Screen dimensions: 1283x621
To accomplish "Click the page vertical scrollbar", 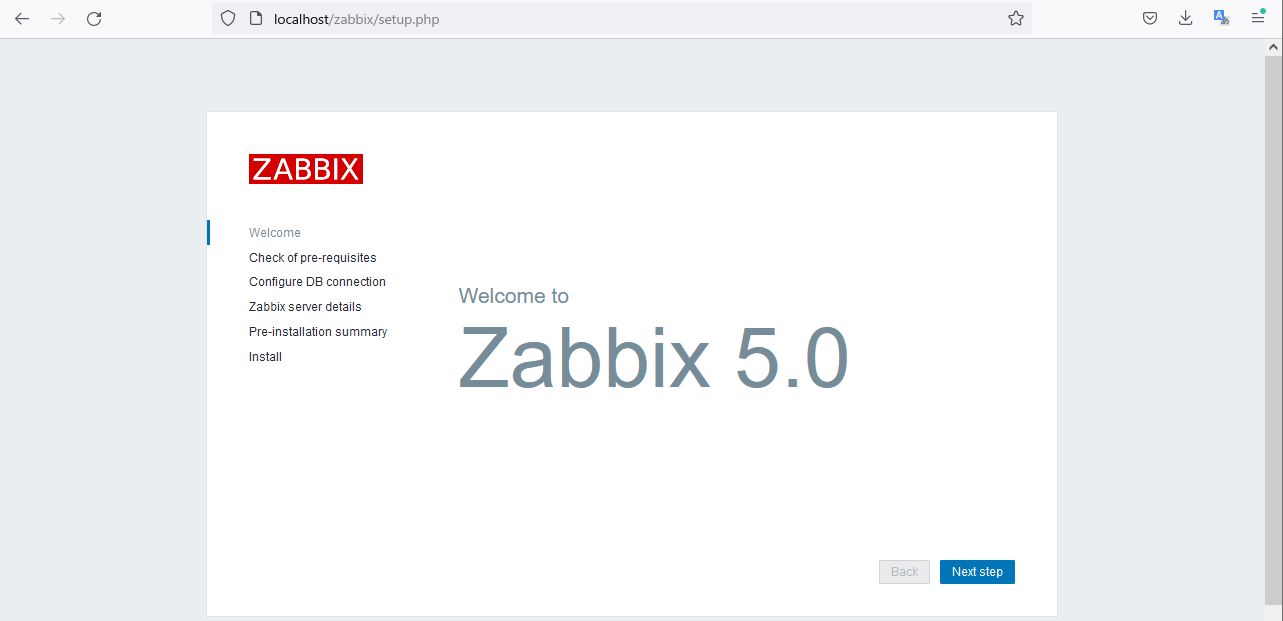I will [x=1273, y=330].
